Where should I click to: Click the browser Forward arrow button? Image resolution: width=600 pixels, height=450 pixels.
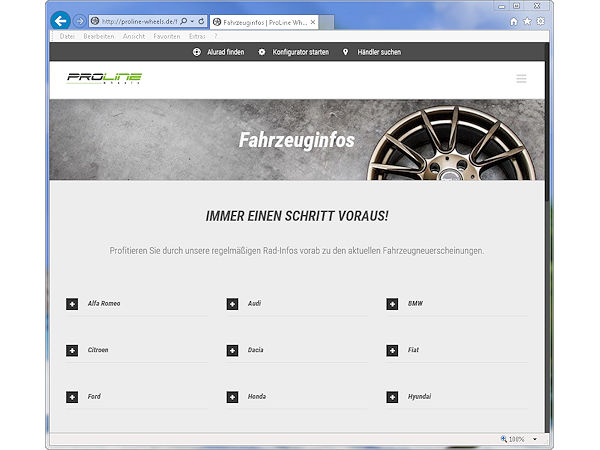pyautogui.click(x=80, y=21)
